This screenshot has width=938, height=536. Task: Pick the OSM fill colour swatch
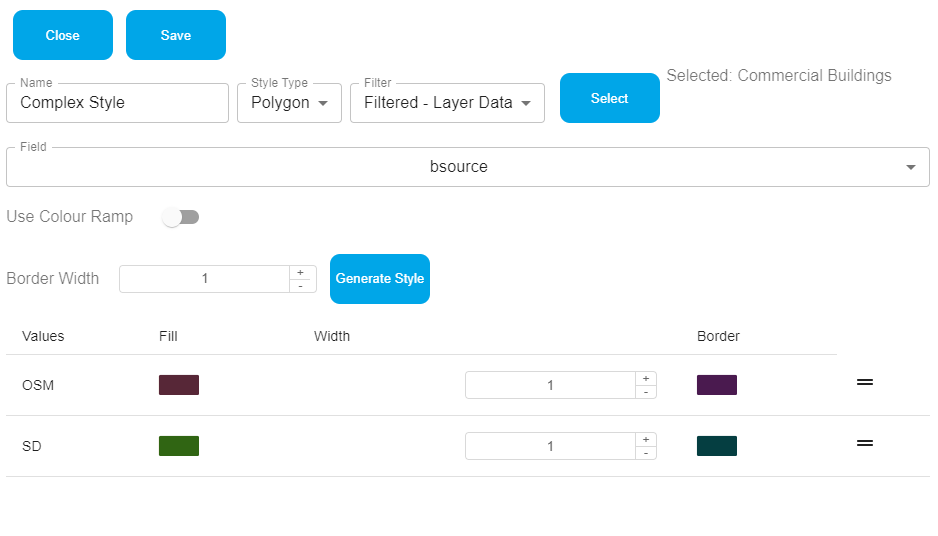[179, 385]
